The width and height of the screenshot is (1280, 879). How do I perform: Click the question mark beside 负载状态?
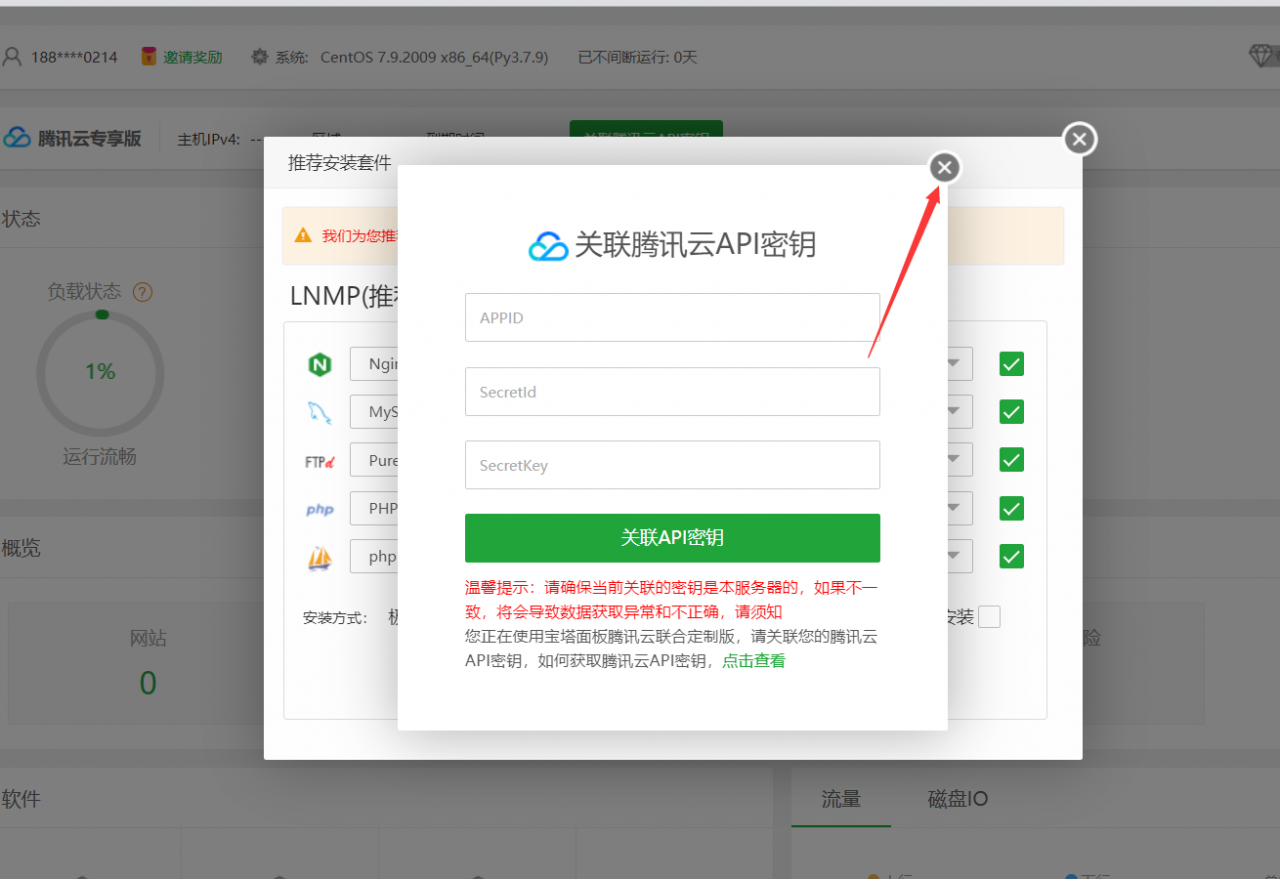[143, 292]
